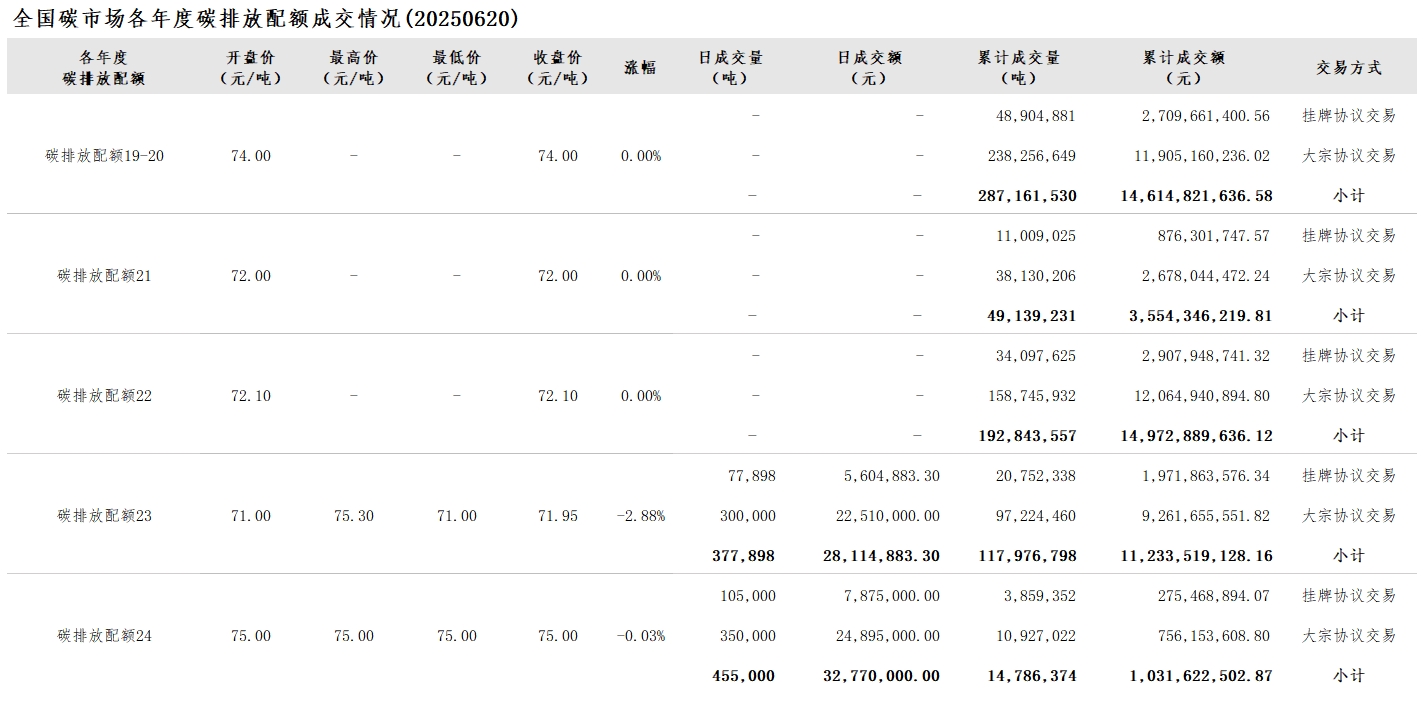Click the daily volume subtotal 377,898
Viewport: 1423px width, 709px height.
point(743,556)
